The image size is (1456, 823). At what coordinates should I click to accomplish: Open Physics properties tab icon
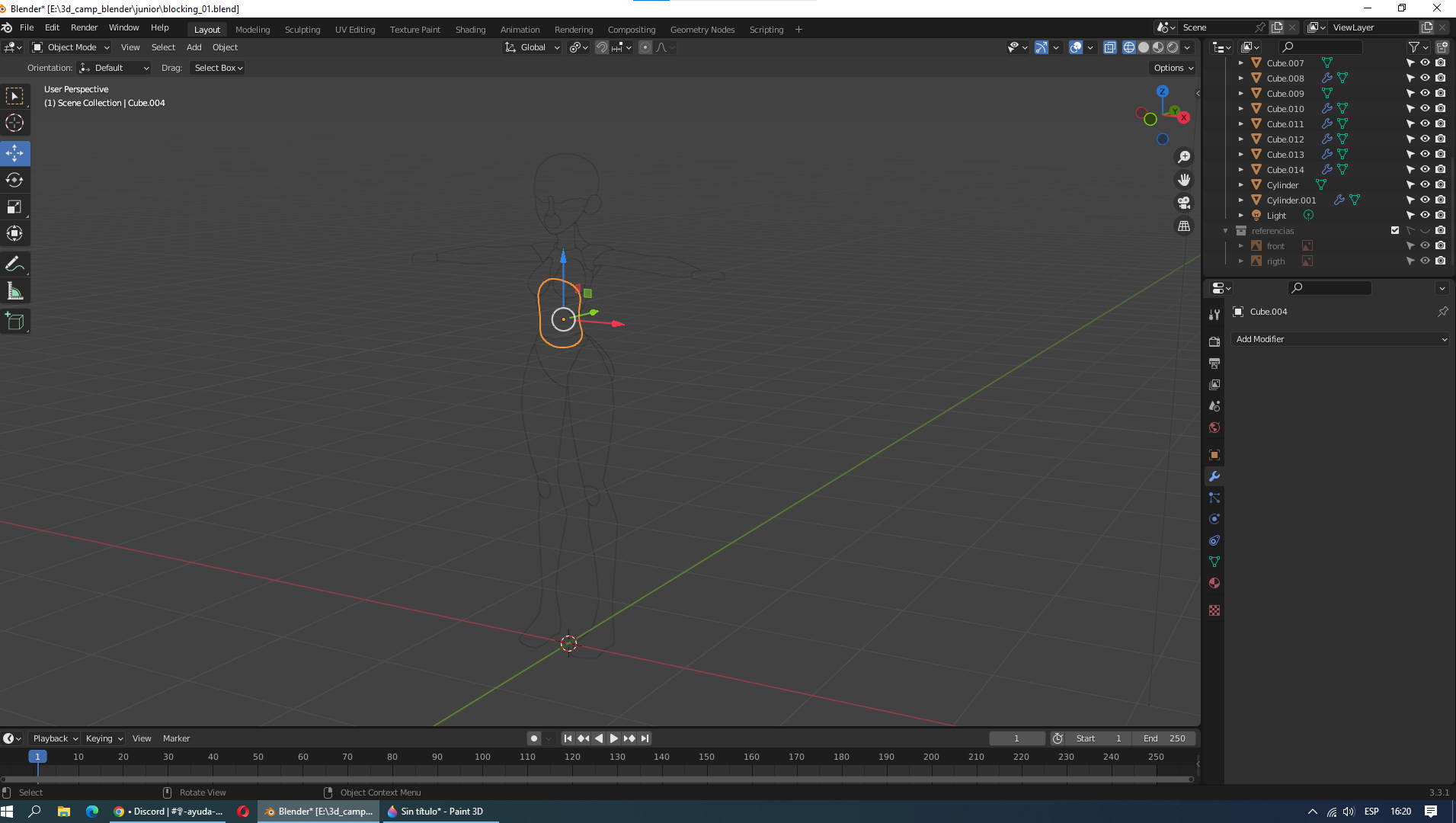[1214, 519]
